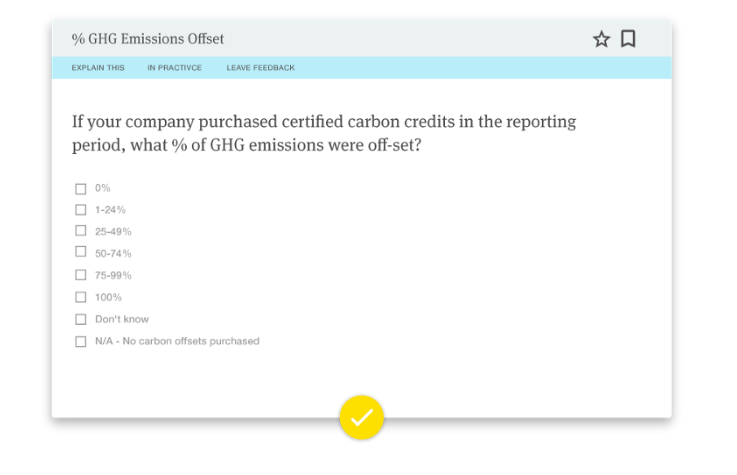Star the GHG Emissions Offset question
Image resolution: width=737 pixels, height=475 pixels.
(x=601, y=39)
